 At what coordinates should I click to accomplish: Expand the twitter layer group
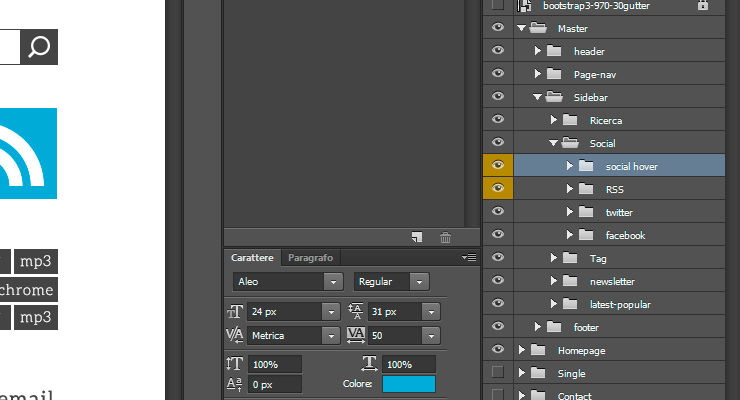(569, 212)
